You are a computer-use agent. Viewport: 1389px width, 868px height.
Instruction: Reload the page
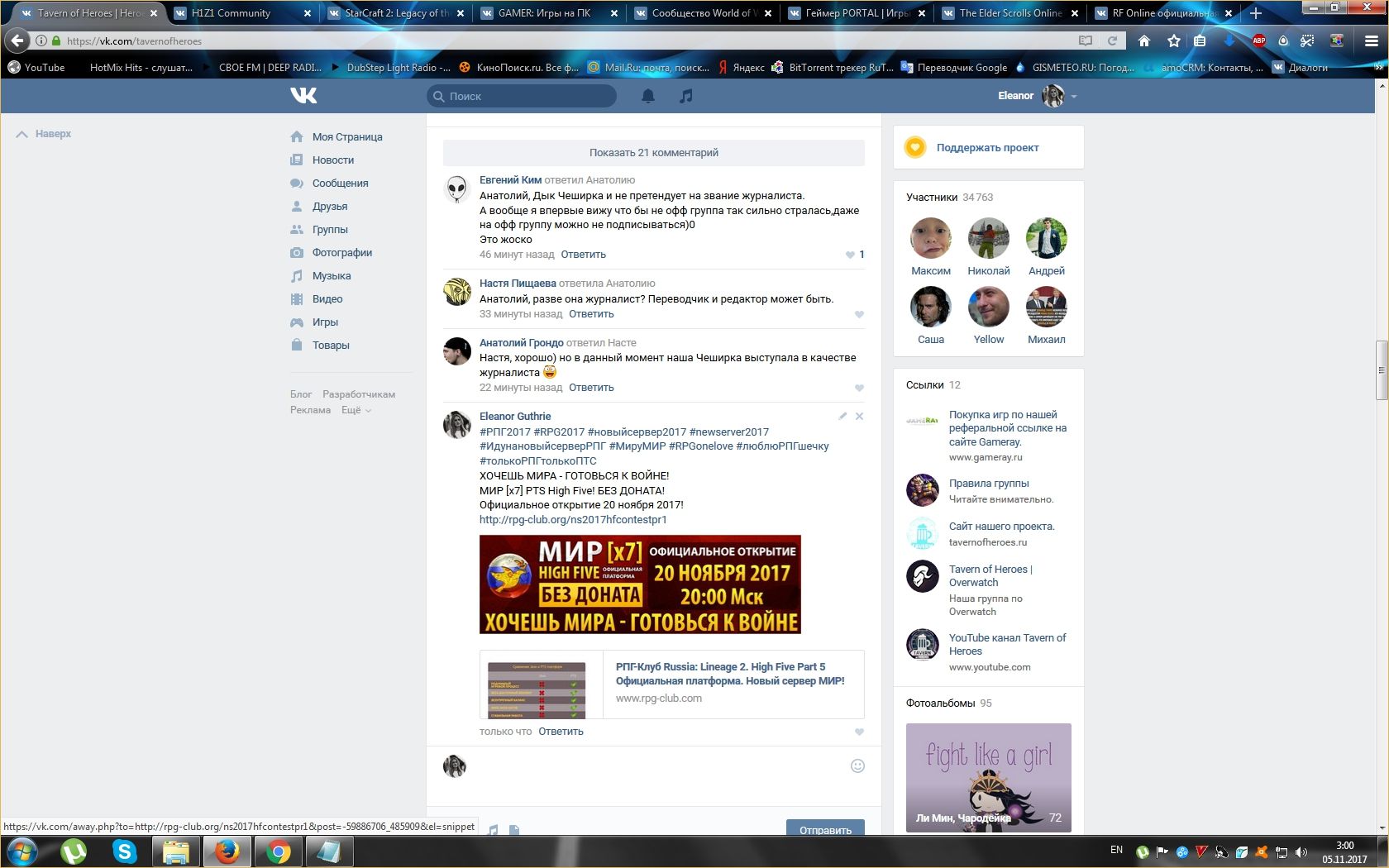point(1112,41)
